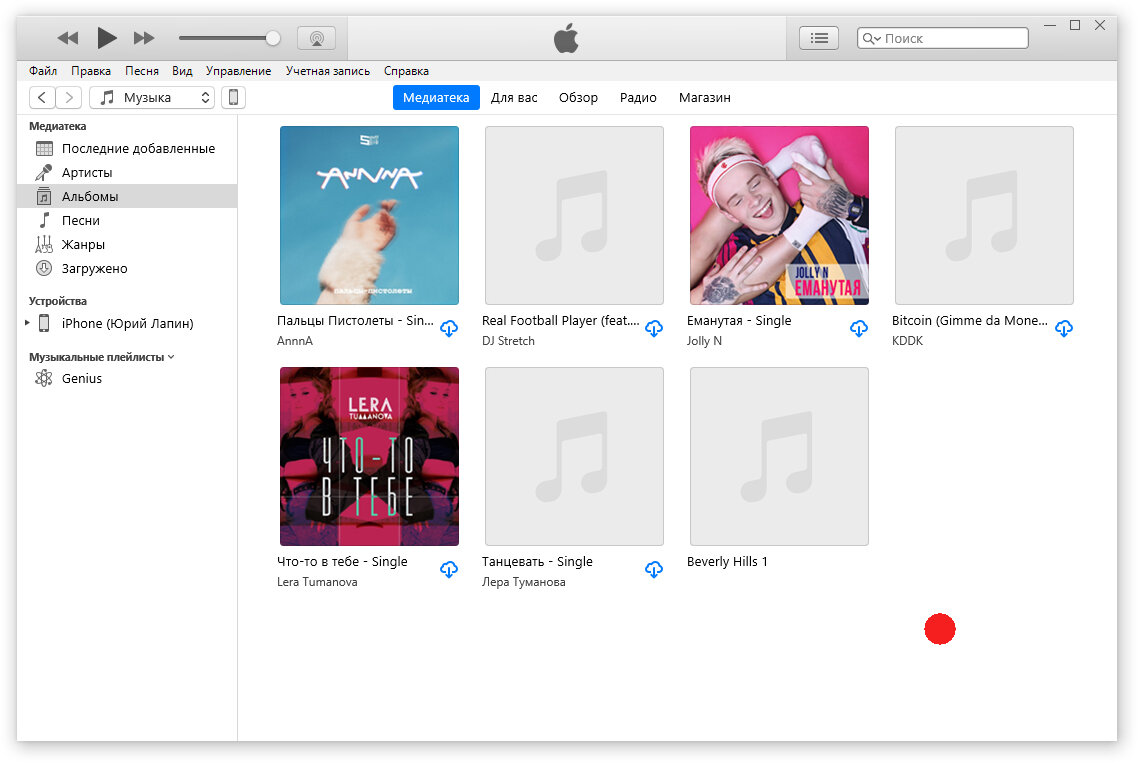Click the volume slider knob

click(273, 38)
